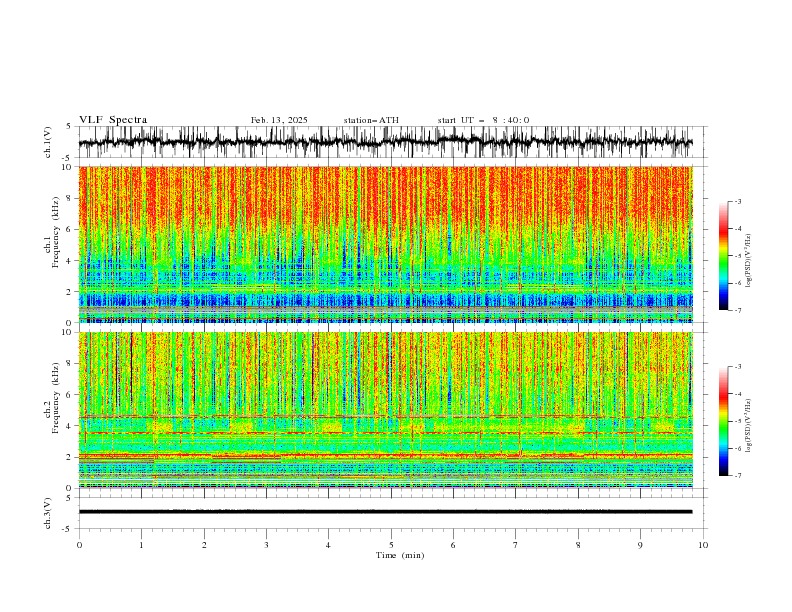
Task: Click the ch.2 spectrogram panel
Action: click(385, 410)
